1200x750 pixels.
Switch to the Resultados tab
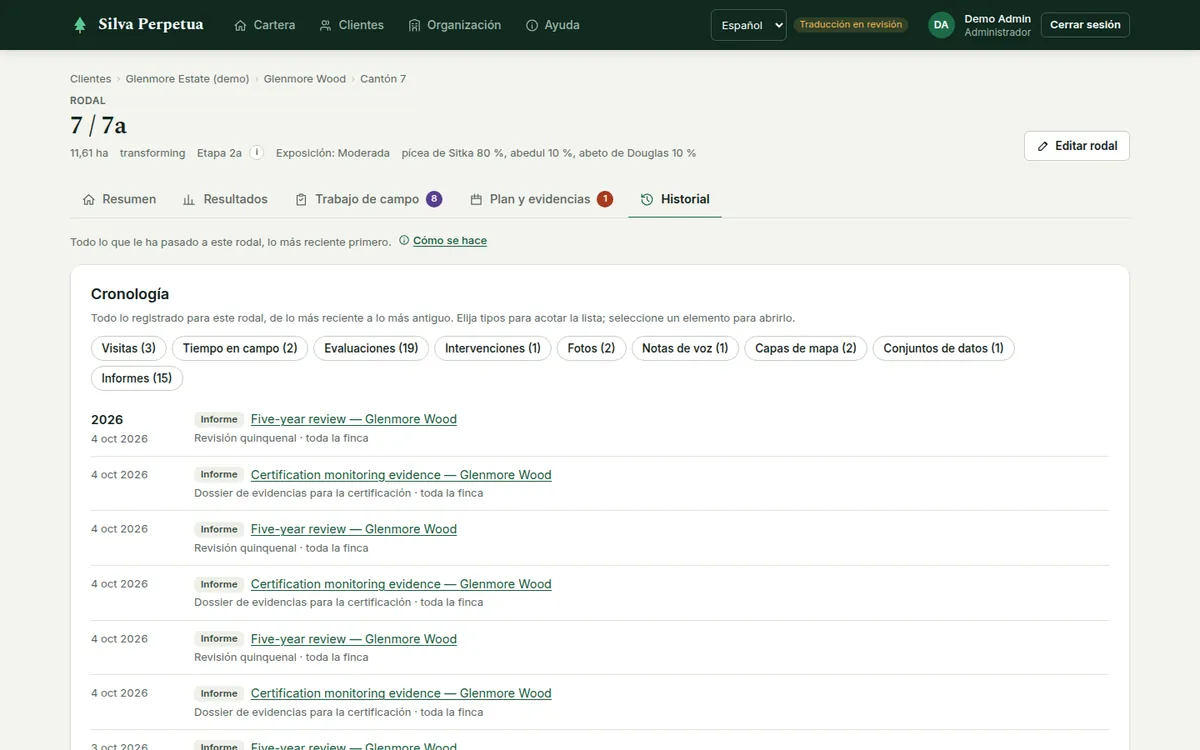(225, 199)
